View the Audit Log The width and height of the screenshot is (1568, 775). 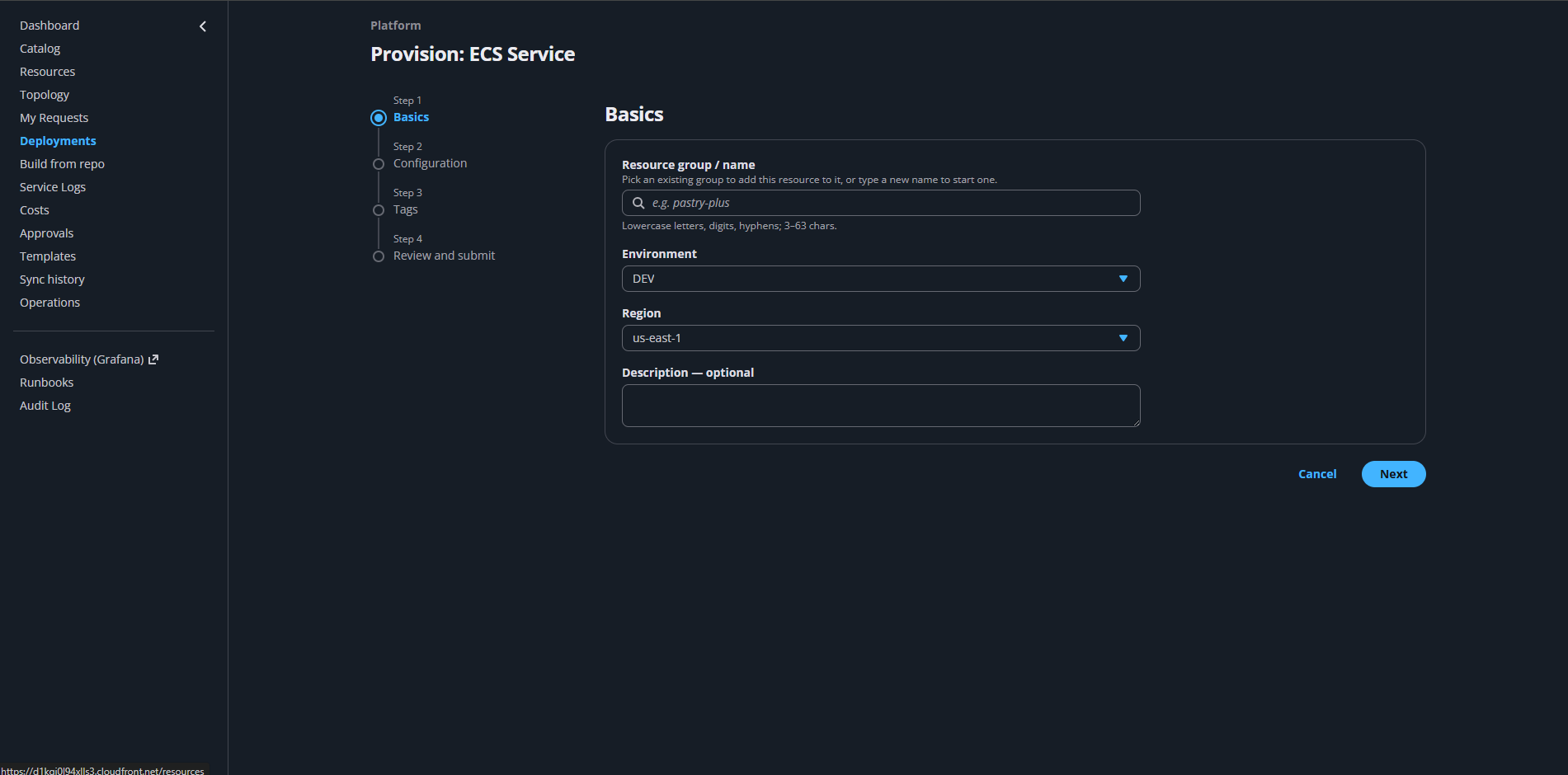pyautogui.click(x=45, y=406)
